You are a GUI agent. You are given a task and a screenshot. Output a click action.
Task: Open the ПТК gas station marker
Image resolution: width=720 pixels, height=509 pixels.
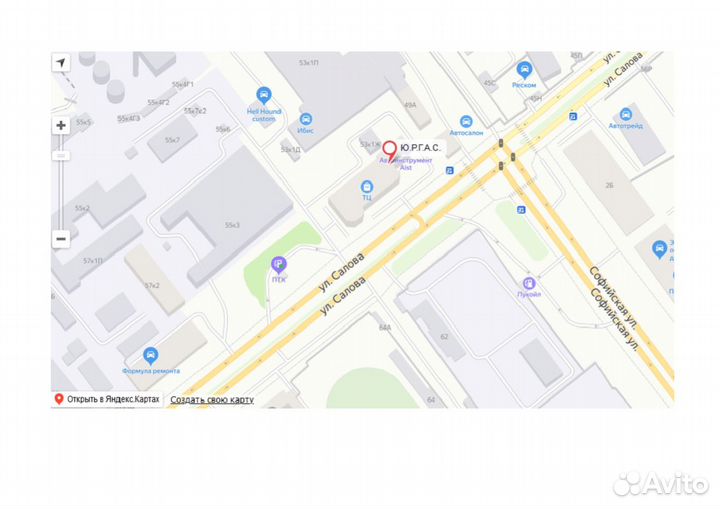(x=279, y=265)
